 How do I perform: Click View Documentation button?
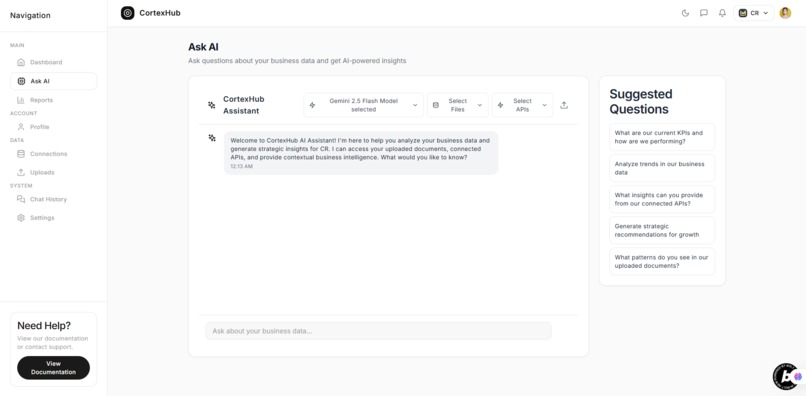53,368
